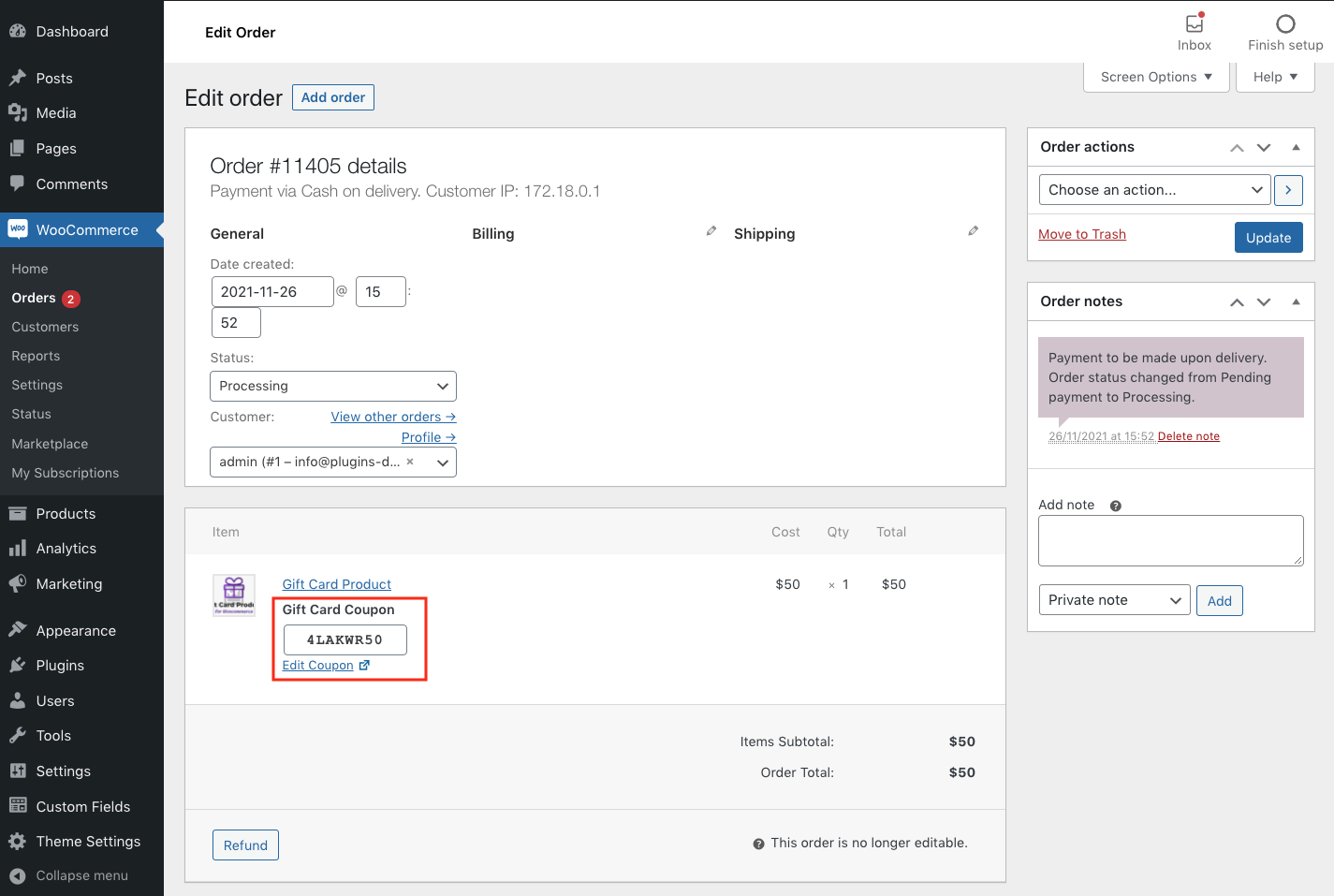1334x896 pixels.
Task: Expand the Help panel
Action: click(x=1275, y=77)
